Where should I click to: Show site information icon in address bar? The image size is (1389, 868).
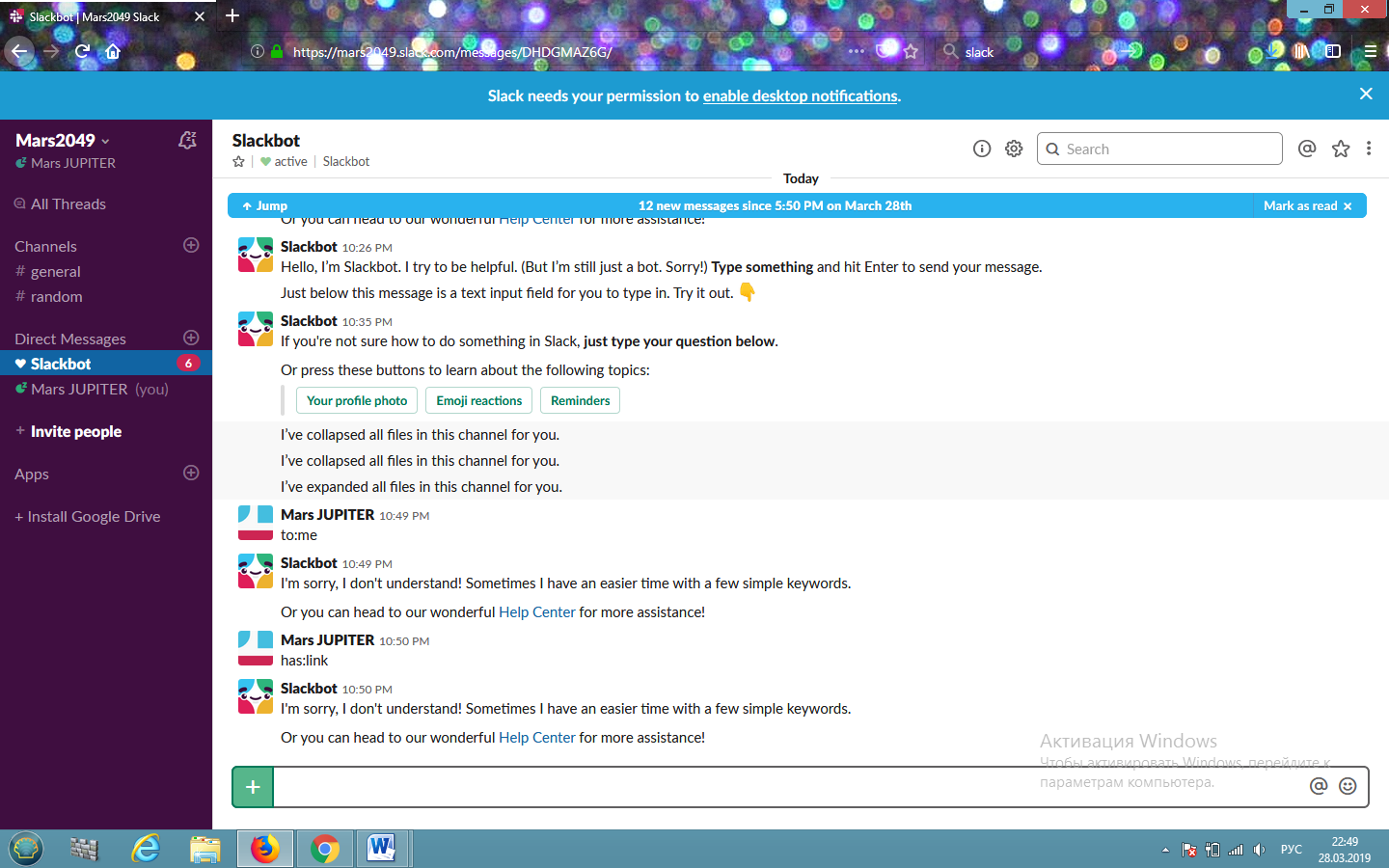258,51
